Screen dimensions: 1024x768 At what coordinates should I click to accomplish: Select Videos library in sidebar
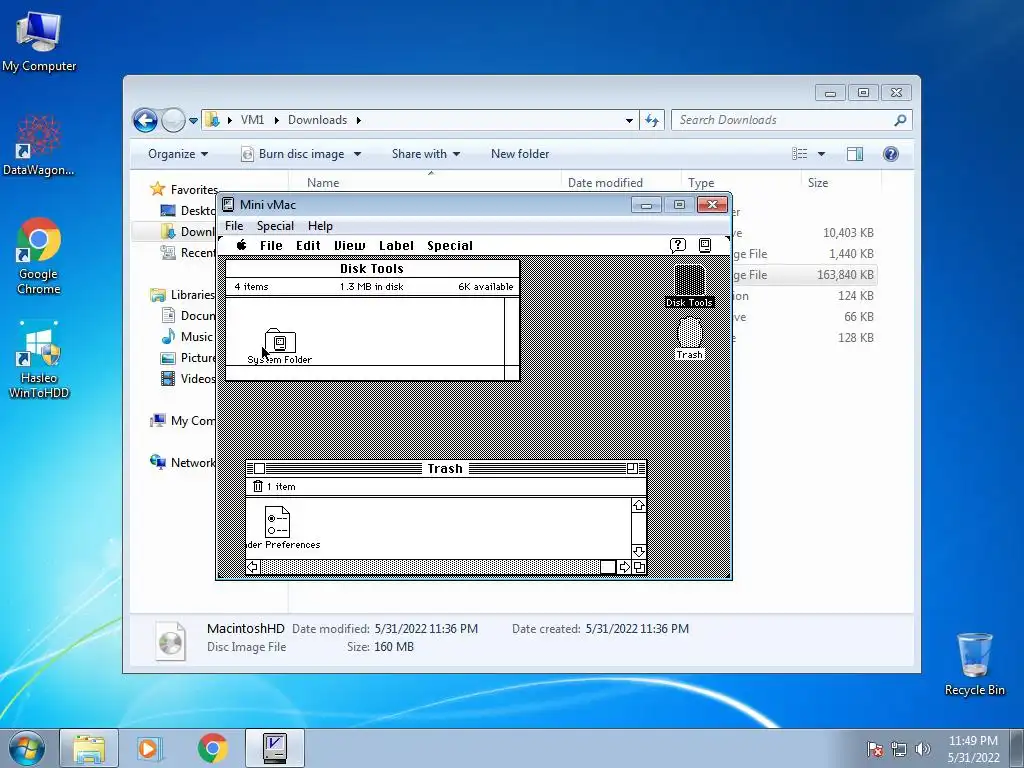pyautogui.click(x=198, y=379)
